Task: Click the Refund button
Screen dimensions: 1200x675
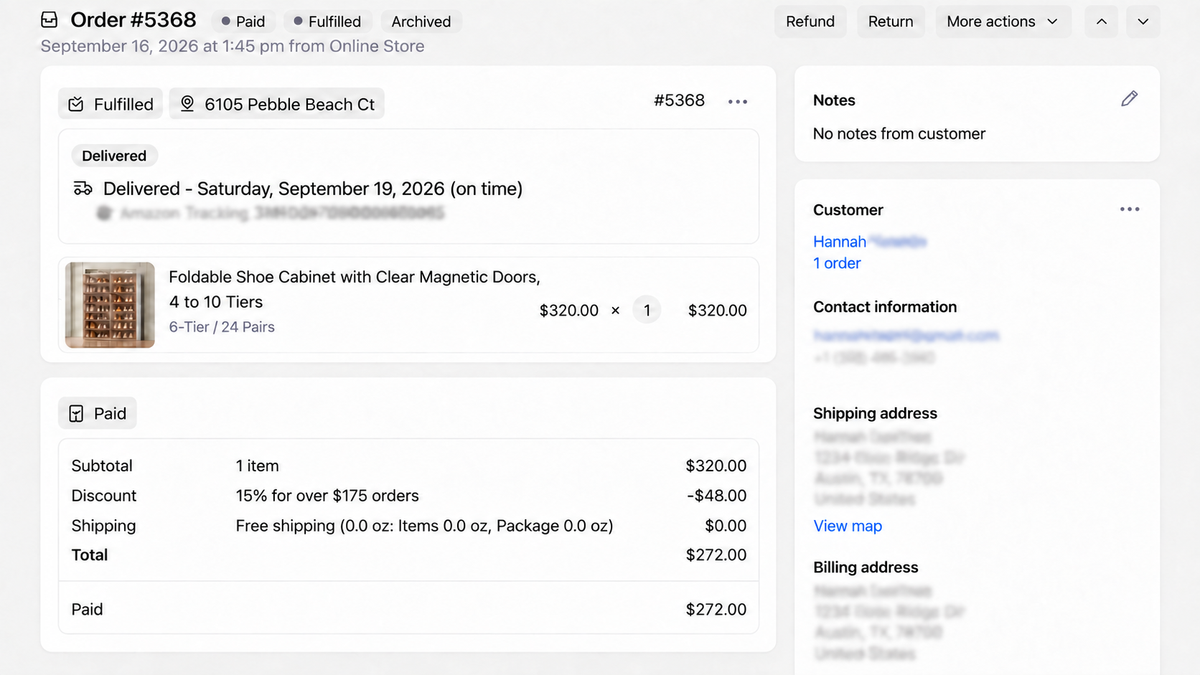Action: (810, 21)
